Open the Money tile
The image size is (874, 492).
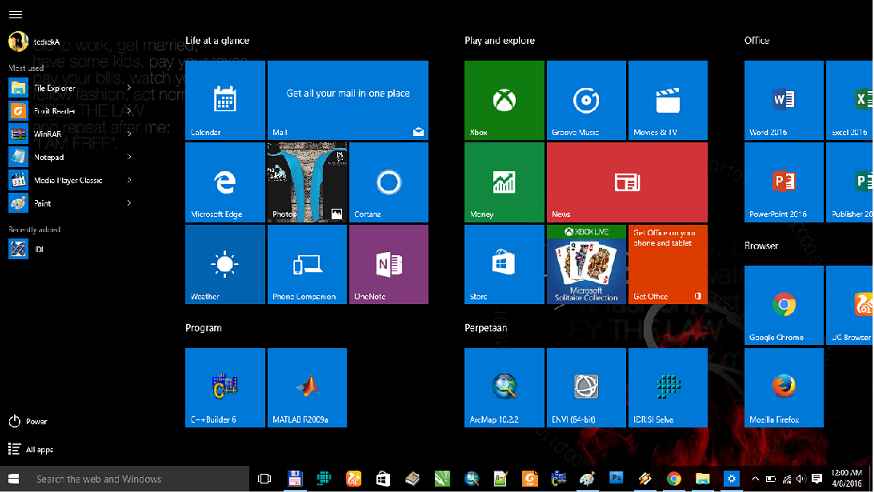click(504, 182)
